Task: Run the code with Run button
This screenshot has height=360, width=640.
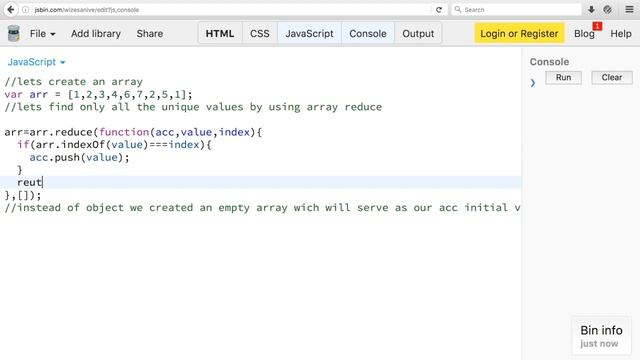Action: (563, 78)
